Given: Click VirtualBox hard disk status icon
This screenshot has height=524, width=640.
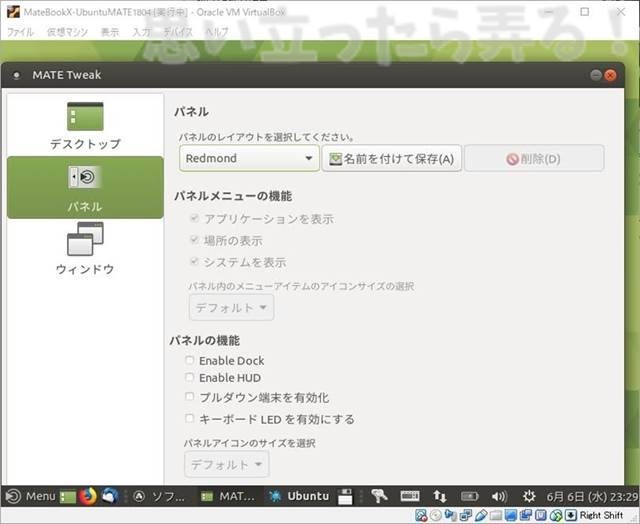Looking at the screenshot, I should pyautogui.click(x=421, y=515).
